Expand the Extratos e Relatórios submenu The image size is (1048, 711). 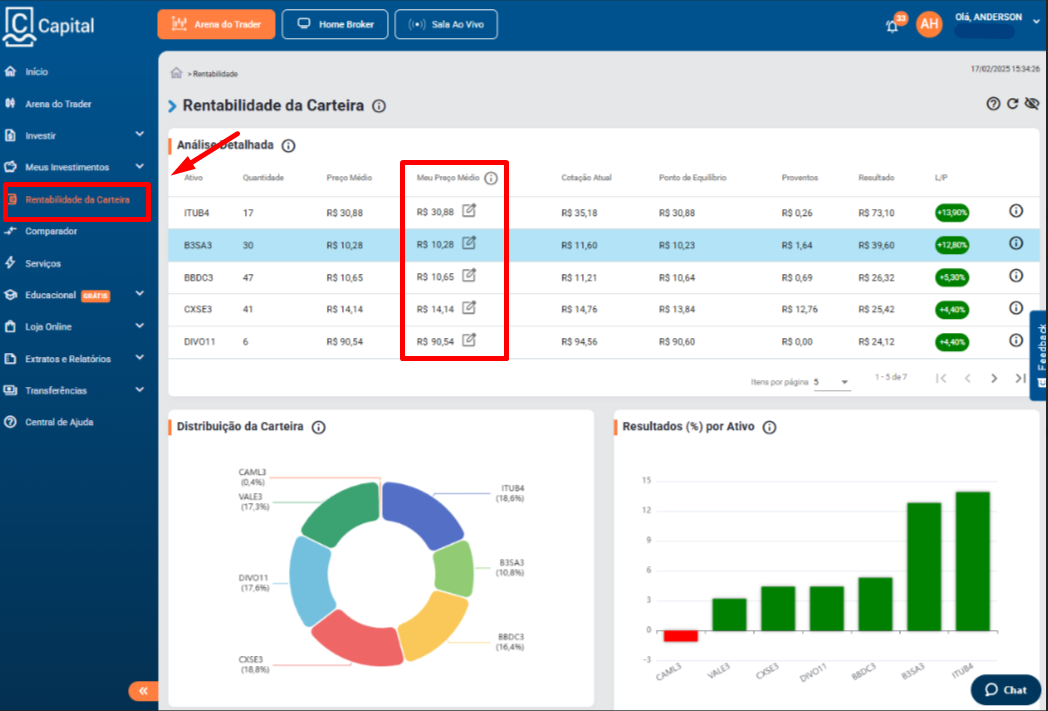point(140,358)
